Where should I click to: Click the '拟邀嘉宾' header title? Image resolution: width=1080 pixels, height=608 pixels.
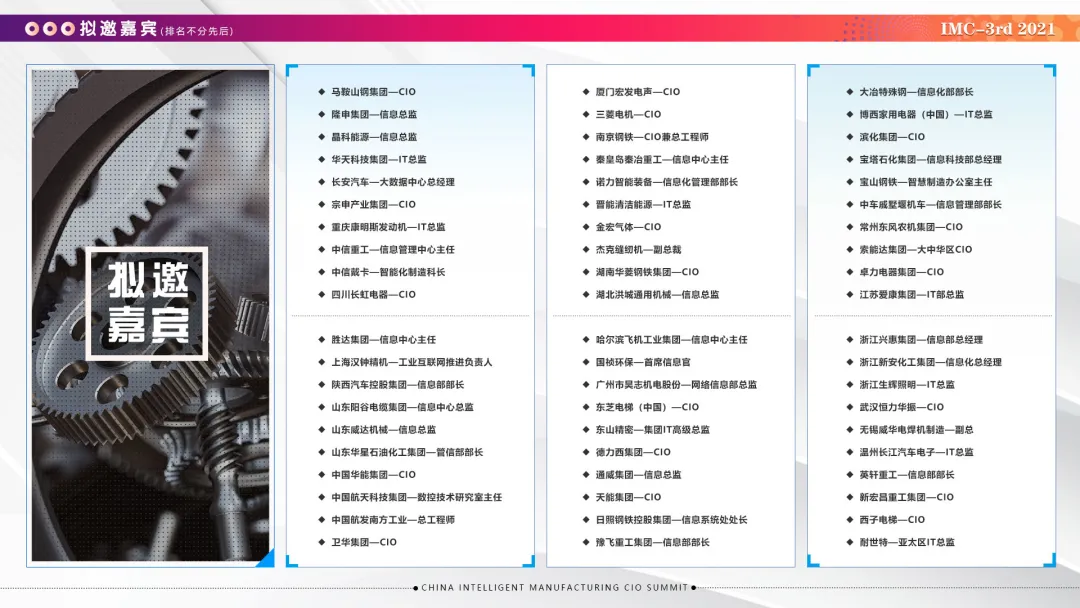tap(118, 29)
